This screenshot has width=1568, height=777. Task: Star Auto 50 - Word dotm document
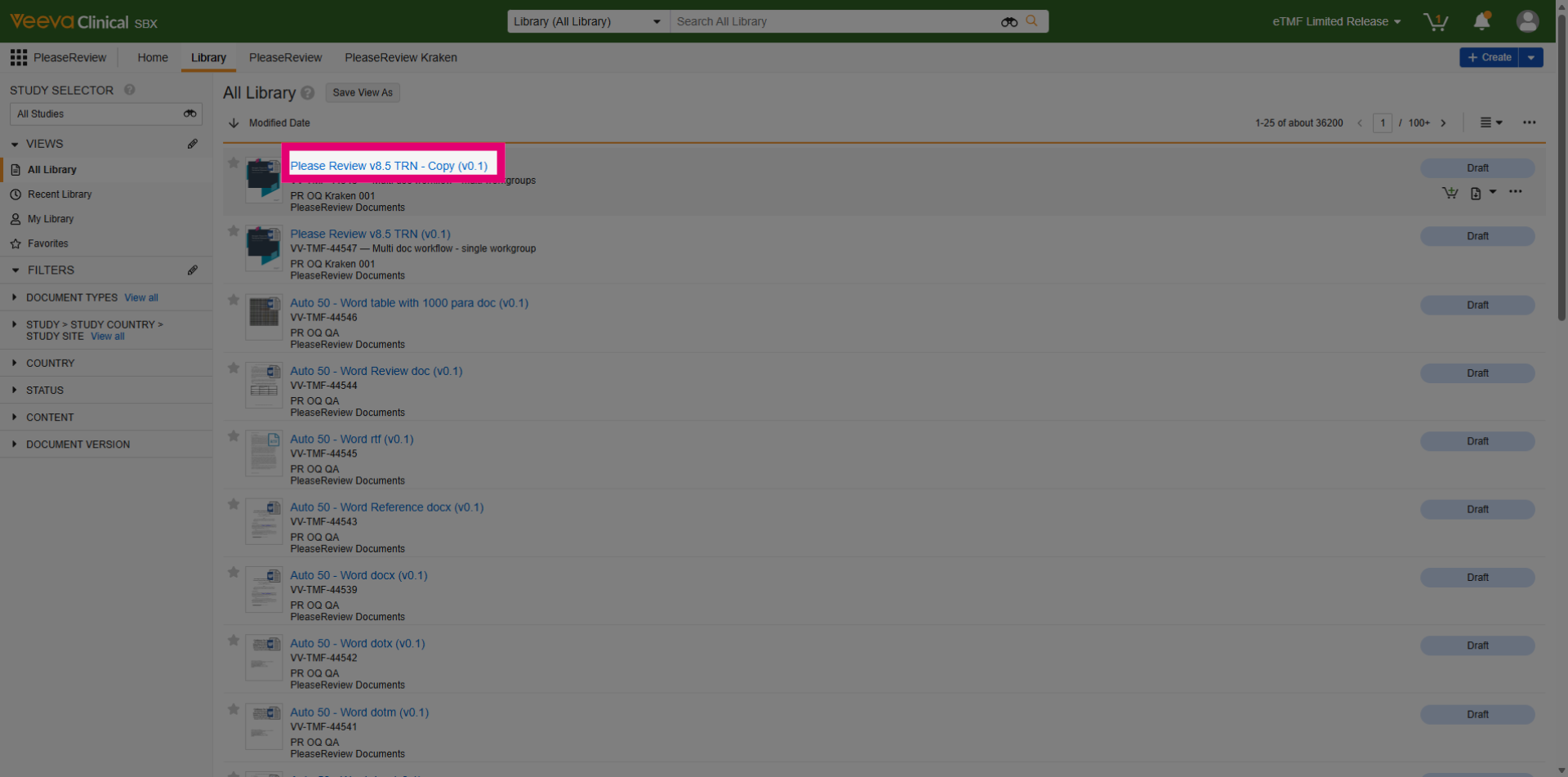pos(234,709)
